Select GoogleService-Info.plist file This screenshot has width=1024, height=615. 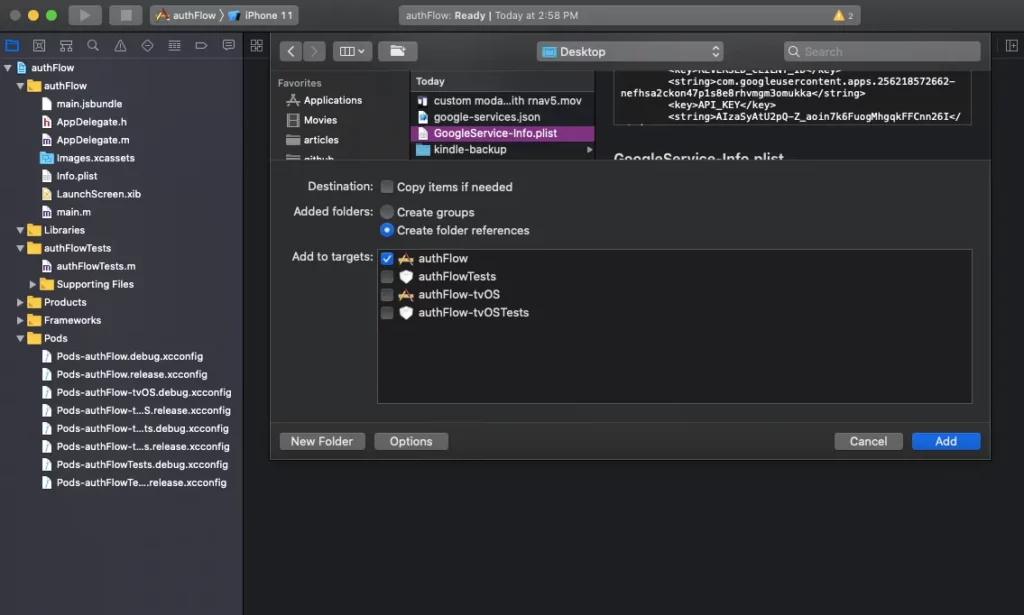click(502, 133)
